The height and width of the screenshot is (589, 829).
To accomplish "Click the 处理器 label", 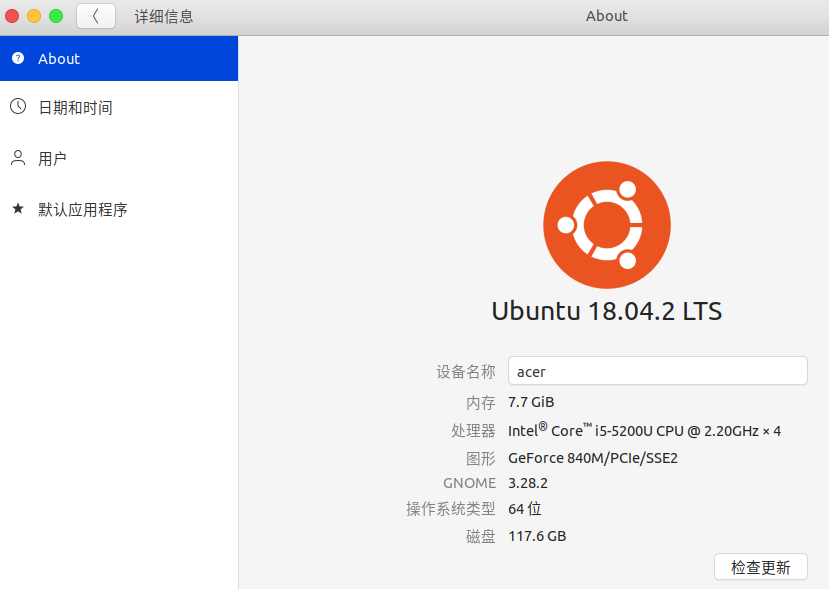I will coord(473,430).
